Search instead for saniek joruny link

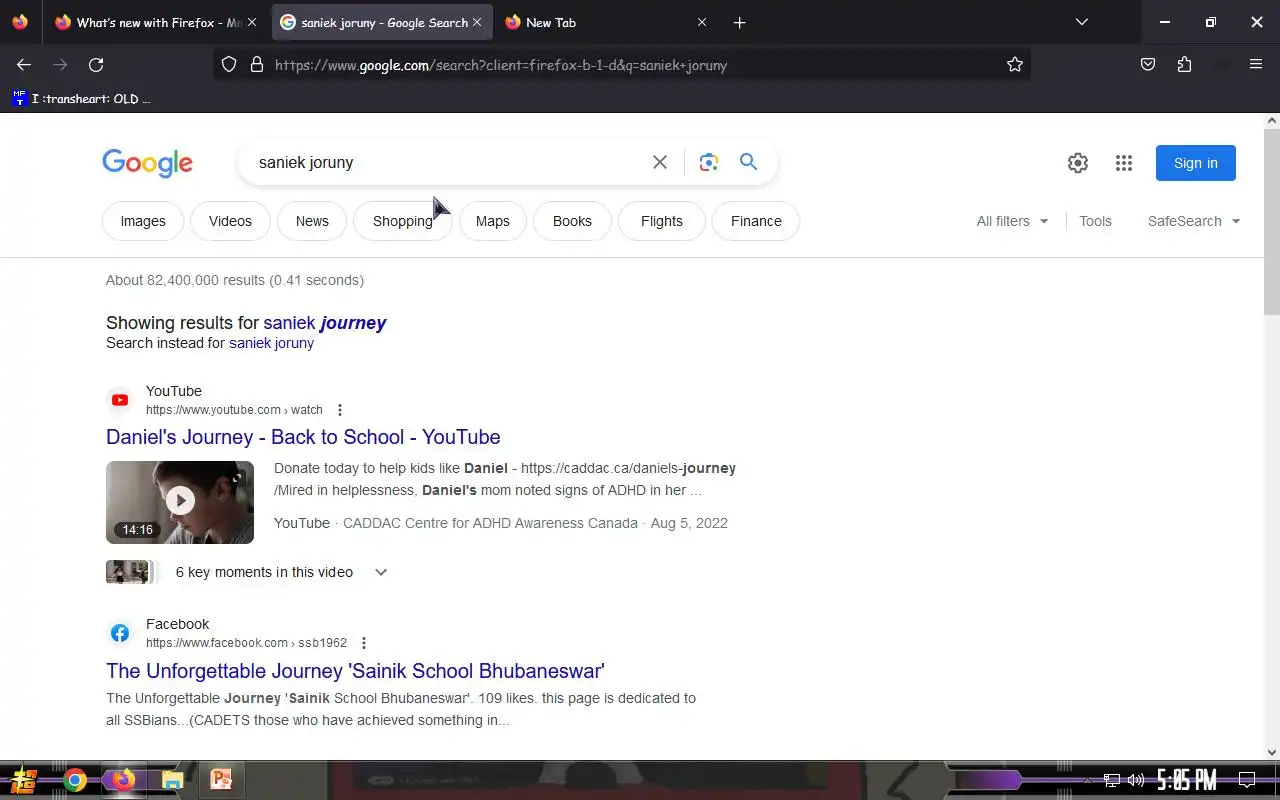click(271, 343)
